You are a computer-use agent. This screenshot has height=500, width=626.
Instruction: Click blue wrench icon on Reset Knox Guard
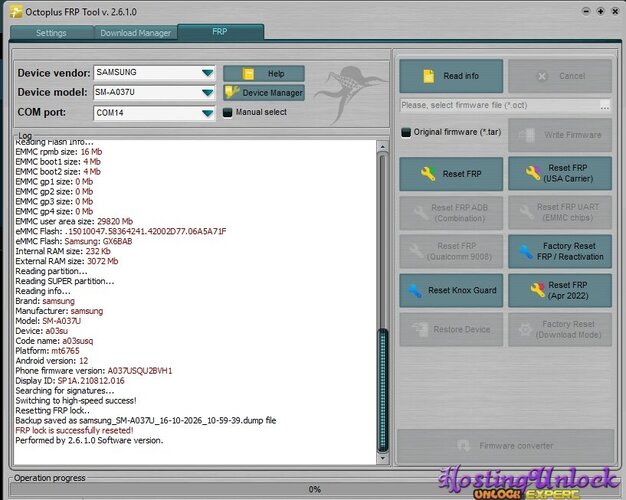pyautogui.click(x=414, y=290)
